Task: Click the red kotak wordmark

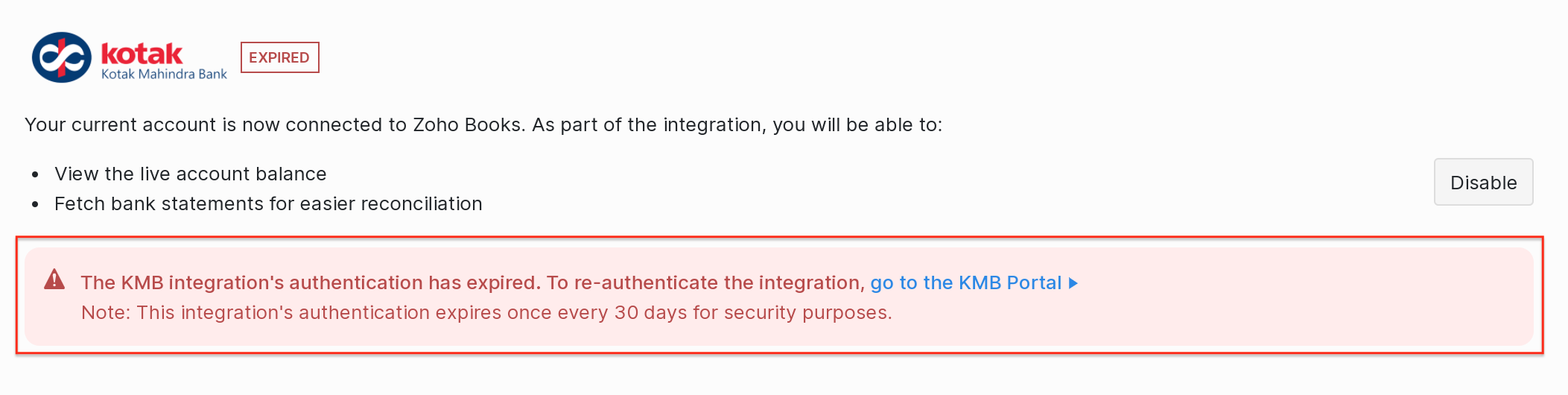Action: click(x=142, y=54)
